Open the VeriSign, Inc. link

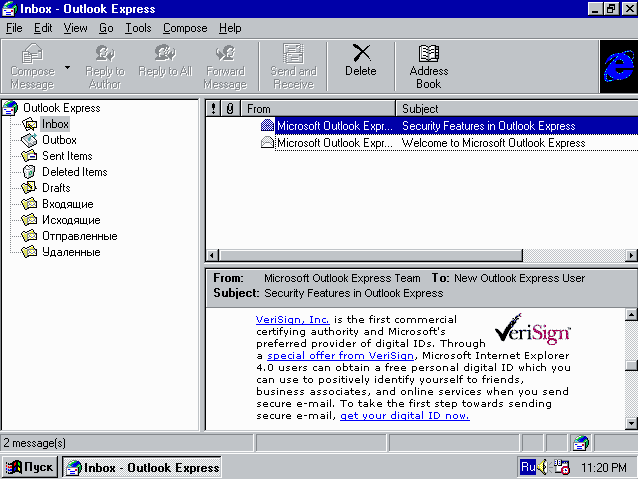click(293, 320)
